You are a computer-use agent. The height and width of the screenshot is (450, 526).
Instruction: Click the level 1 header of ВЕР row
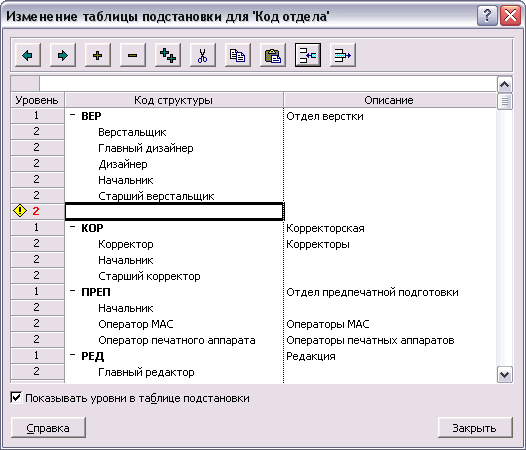(38, 115)
